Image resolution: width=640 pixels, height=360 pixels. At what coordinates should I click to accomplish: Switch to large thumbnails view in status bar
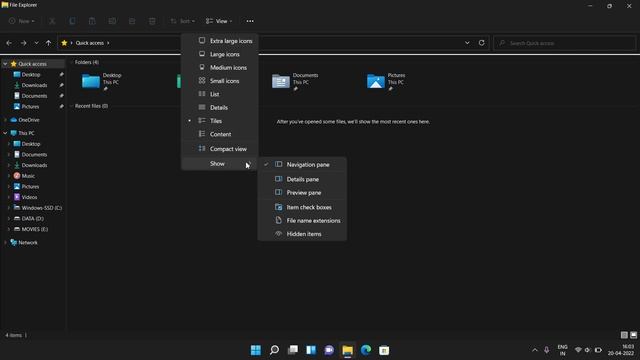633,335
